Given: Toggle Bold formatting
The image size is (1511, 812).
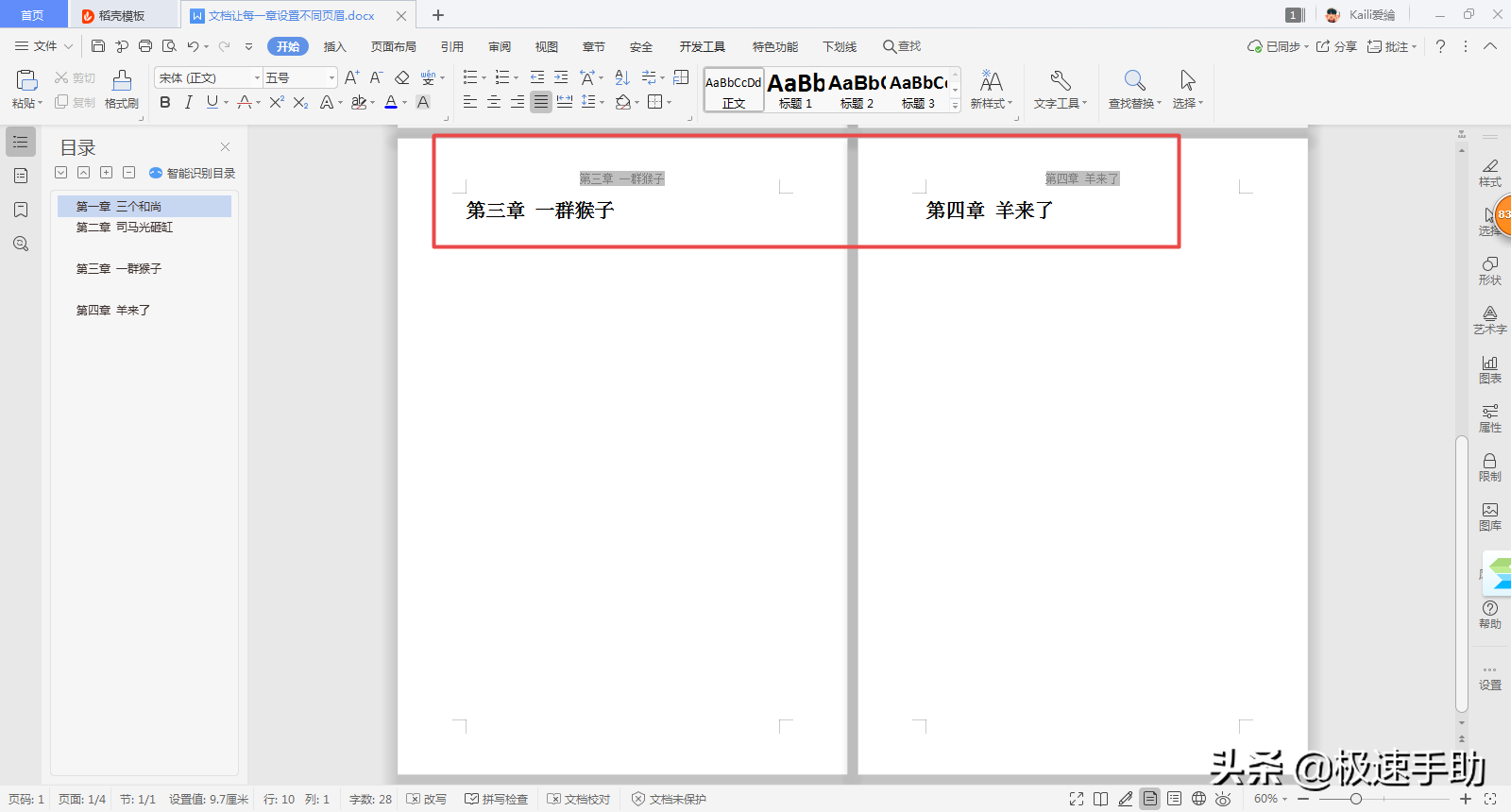Looking at the screenshot, I should [165, 102].
